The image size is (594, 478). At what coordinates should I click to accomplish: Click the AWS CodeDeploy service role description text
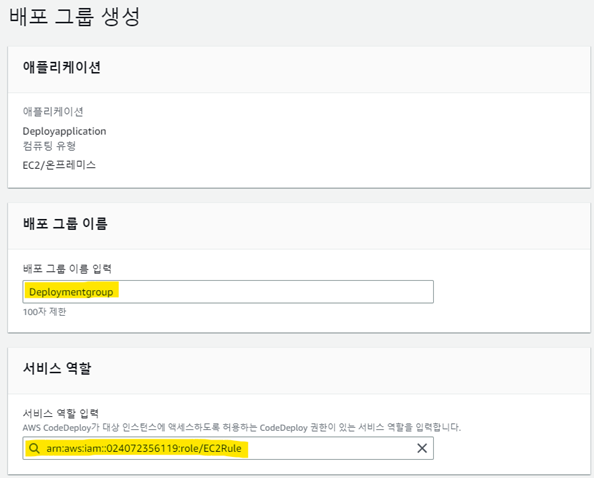(x=242, y=428)
